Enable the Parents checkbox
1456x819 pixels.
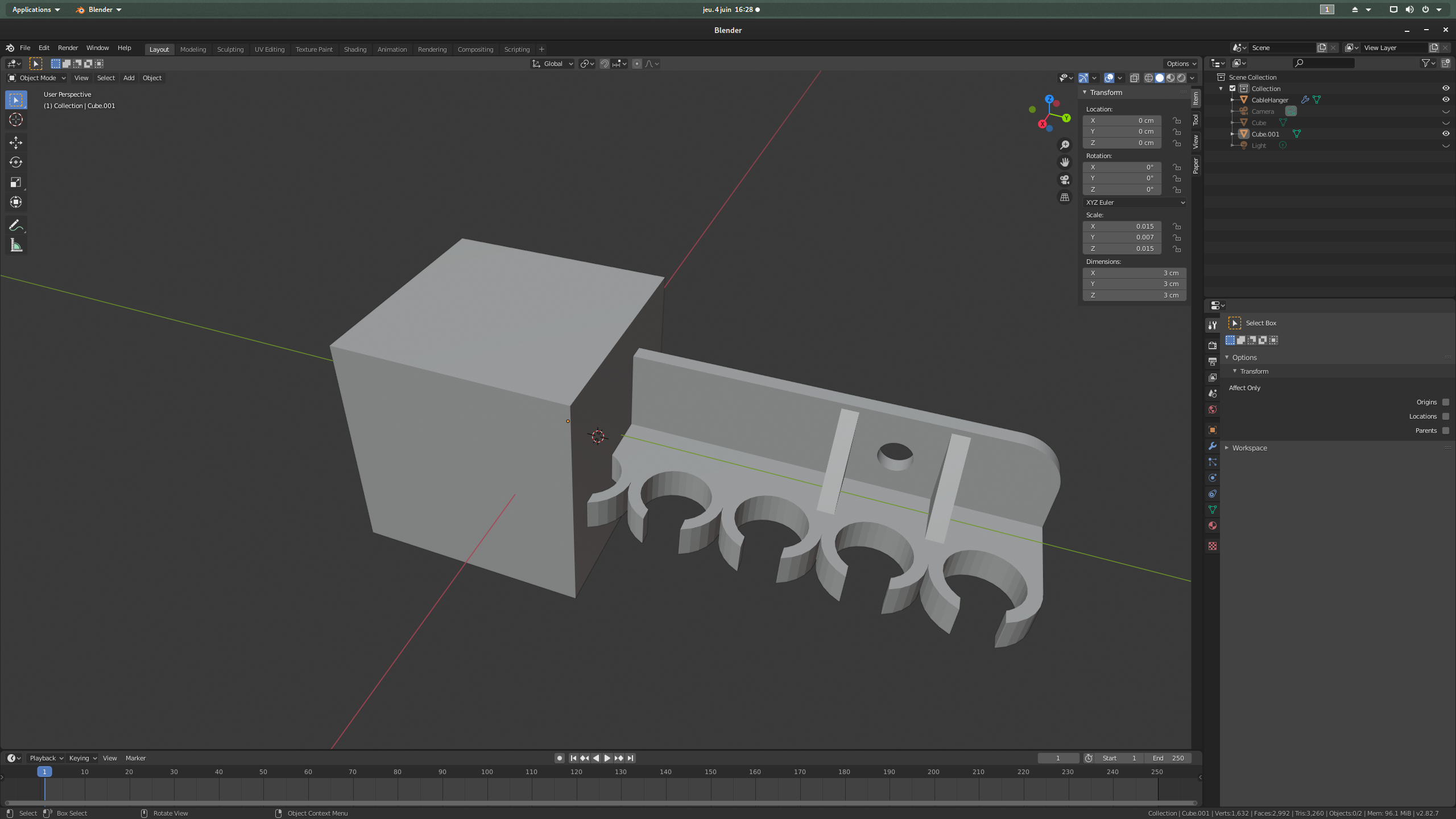coord(1445,431)
